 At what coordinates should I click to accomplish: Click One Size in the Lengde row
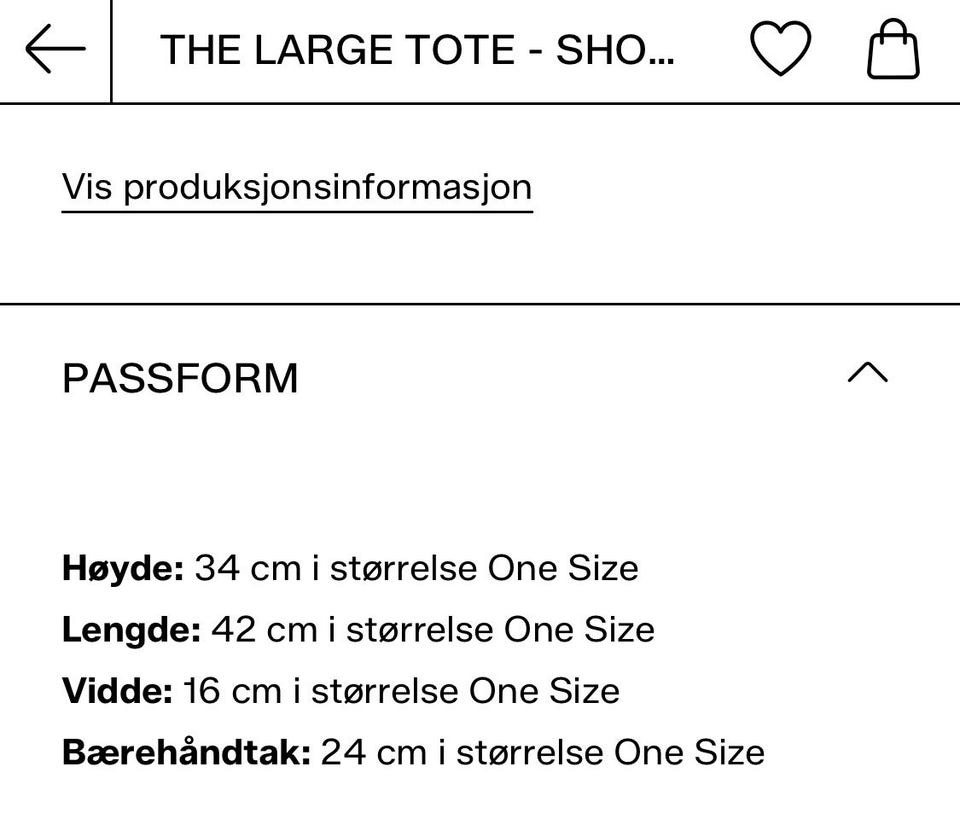tap(579, 630)
